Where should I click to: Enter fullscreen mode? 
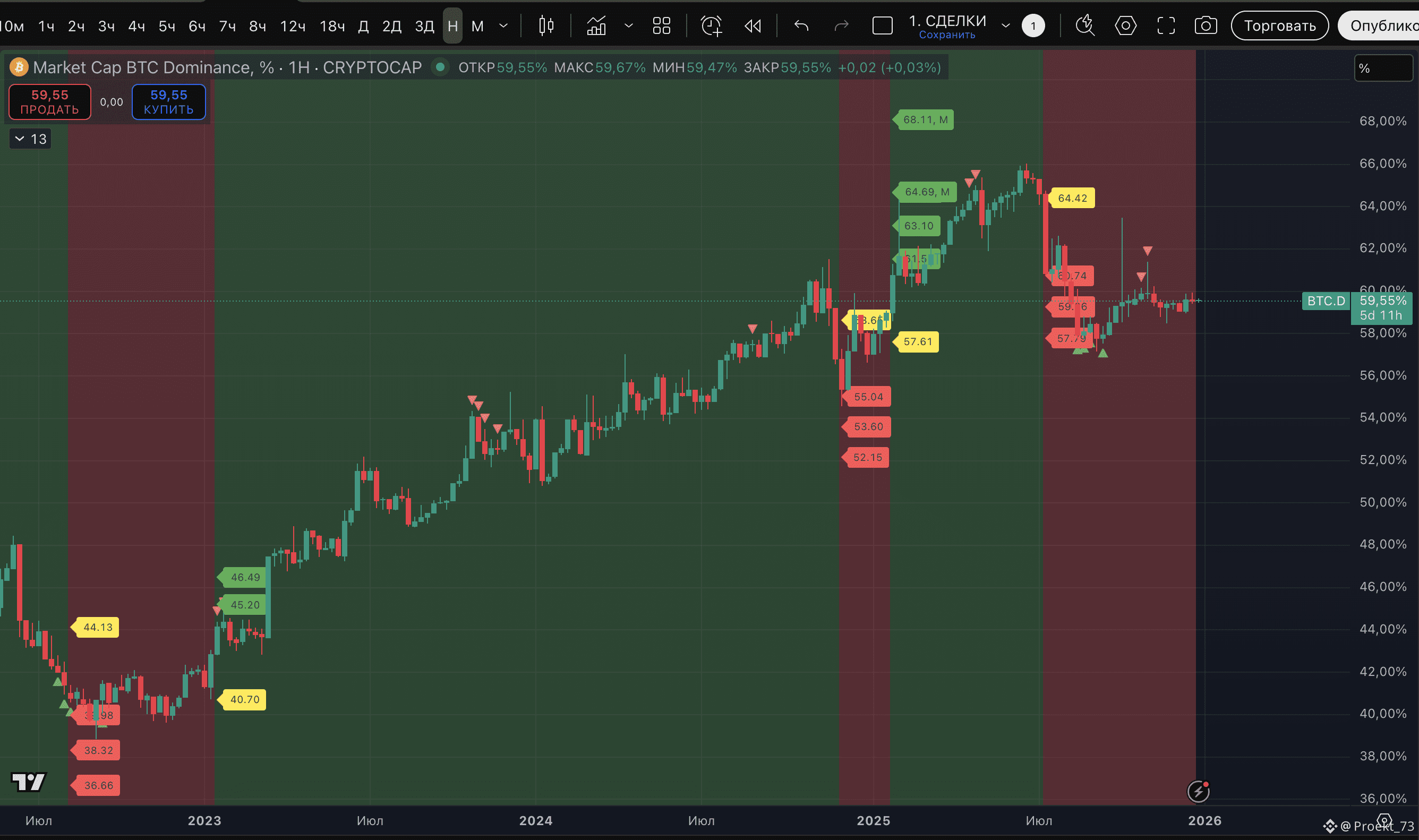click(x=1166, y=26)
